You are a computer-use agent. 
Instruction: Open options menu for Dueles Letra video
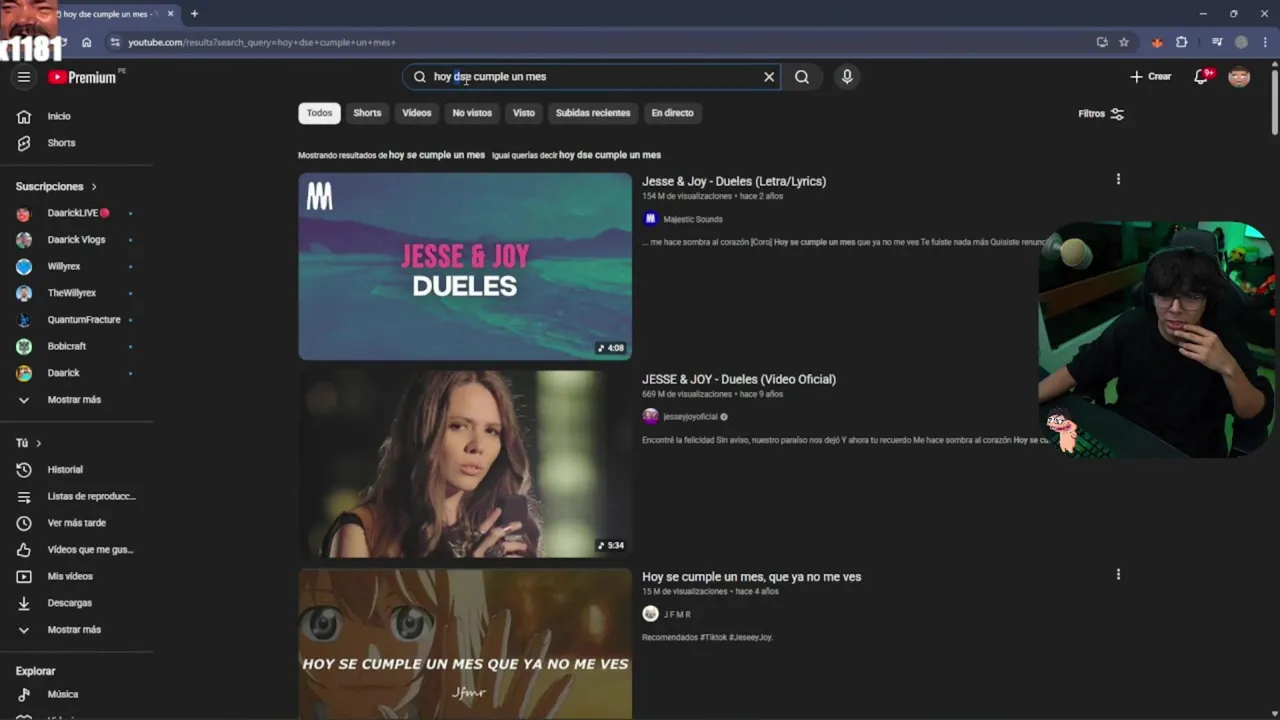click(x=1118, y=179)
